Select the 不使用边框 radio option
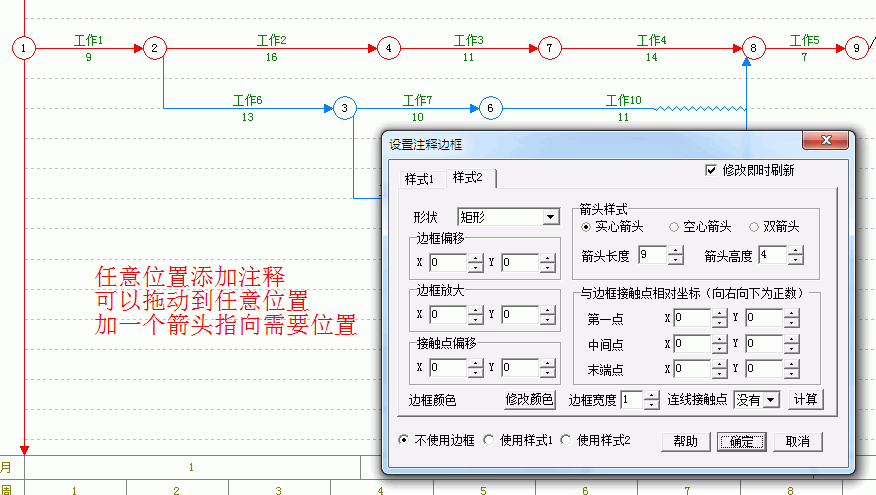 click(403, 440)
